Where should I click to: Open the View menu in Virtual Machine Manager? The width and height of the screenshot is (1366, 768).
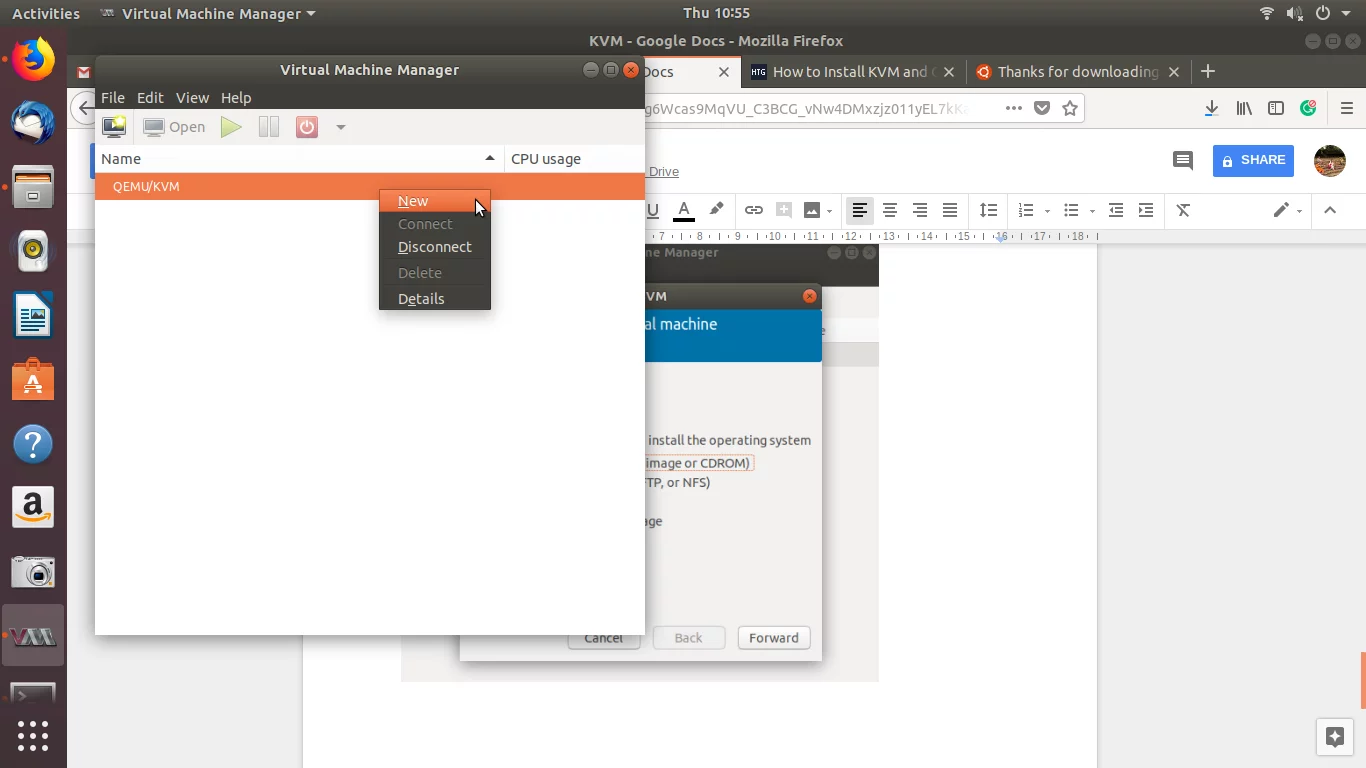pos(192,97)
